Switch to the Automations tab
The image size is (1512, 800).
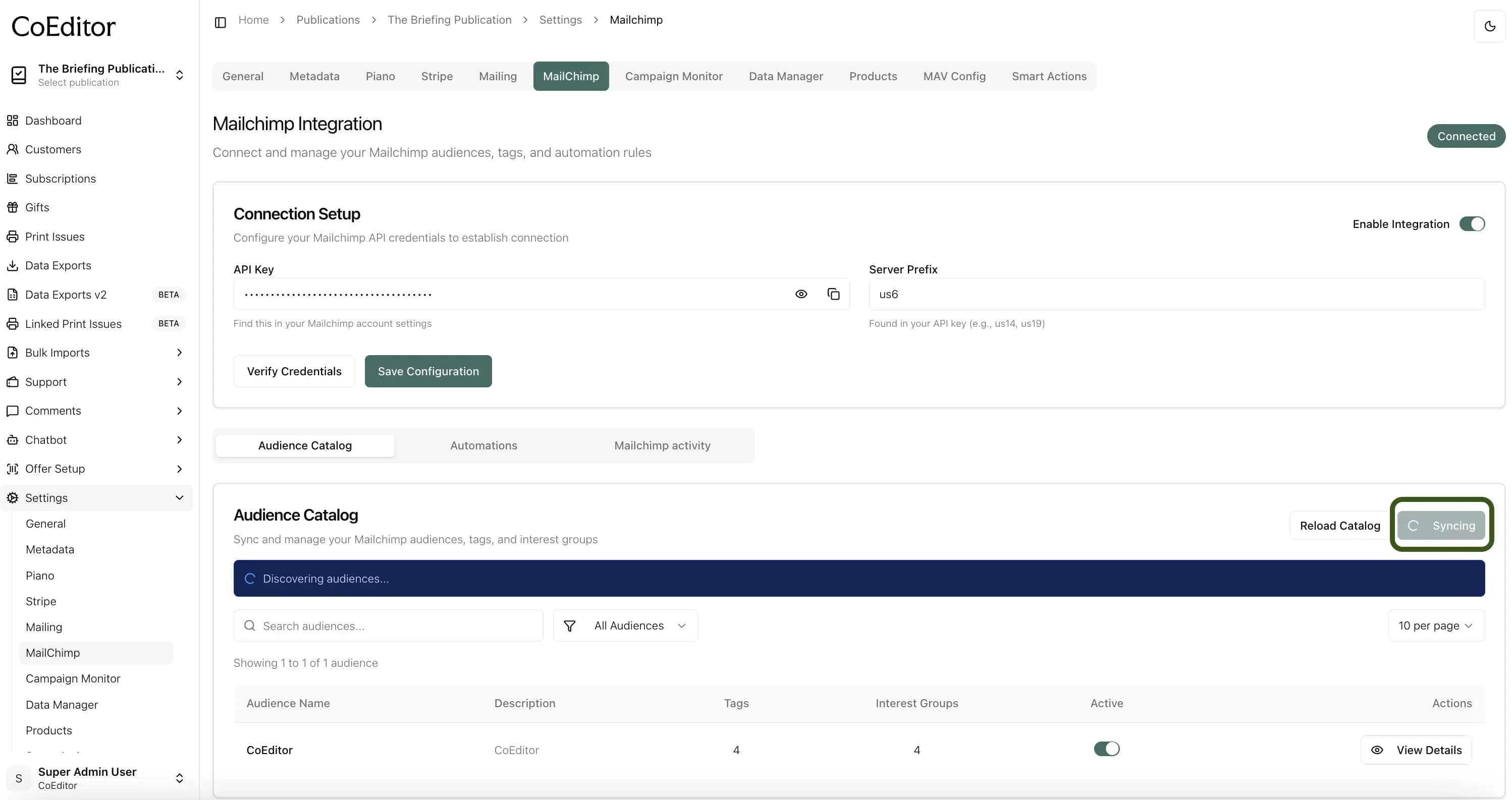tap(483, 446)
